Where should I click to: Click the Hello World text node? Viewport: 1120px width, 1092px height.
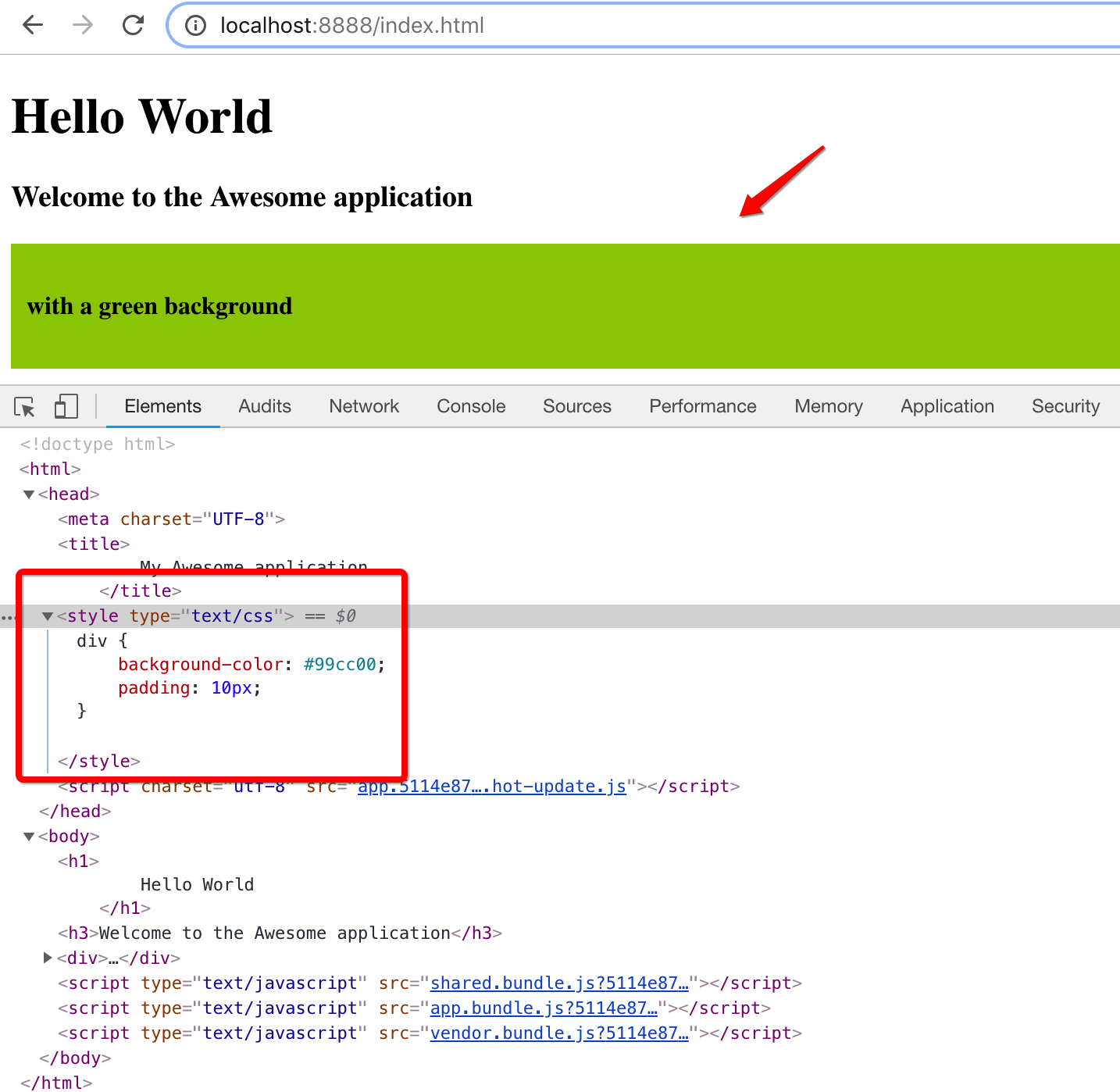[x=197, y=884]
